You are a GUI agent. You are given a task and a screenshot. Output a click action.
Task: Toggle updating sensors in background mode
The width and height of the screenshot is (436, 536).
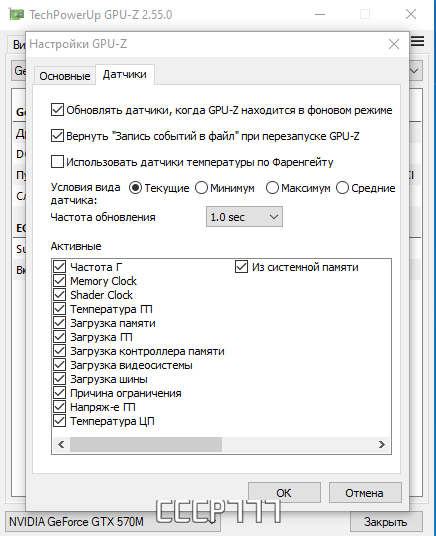[57, 110]
